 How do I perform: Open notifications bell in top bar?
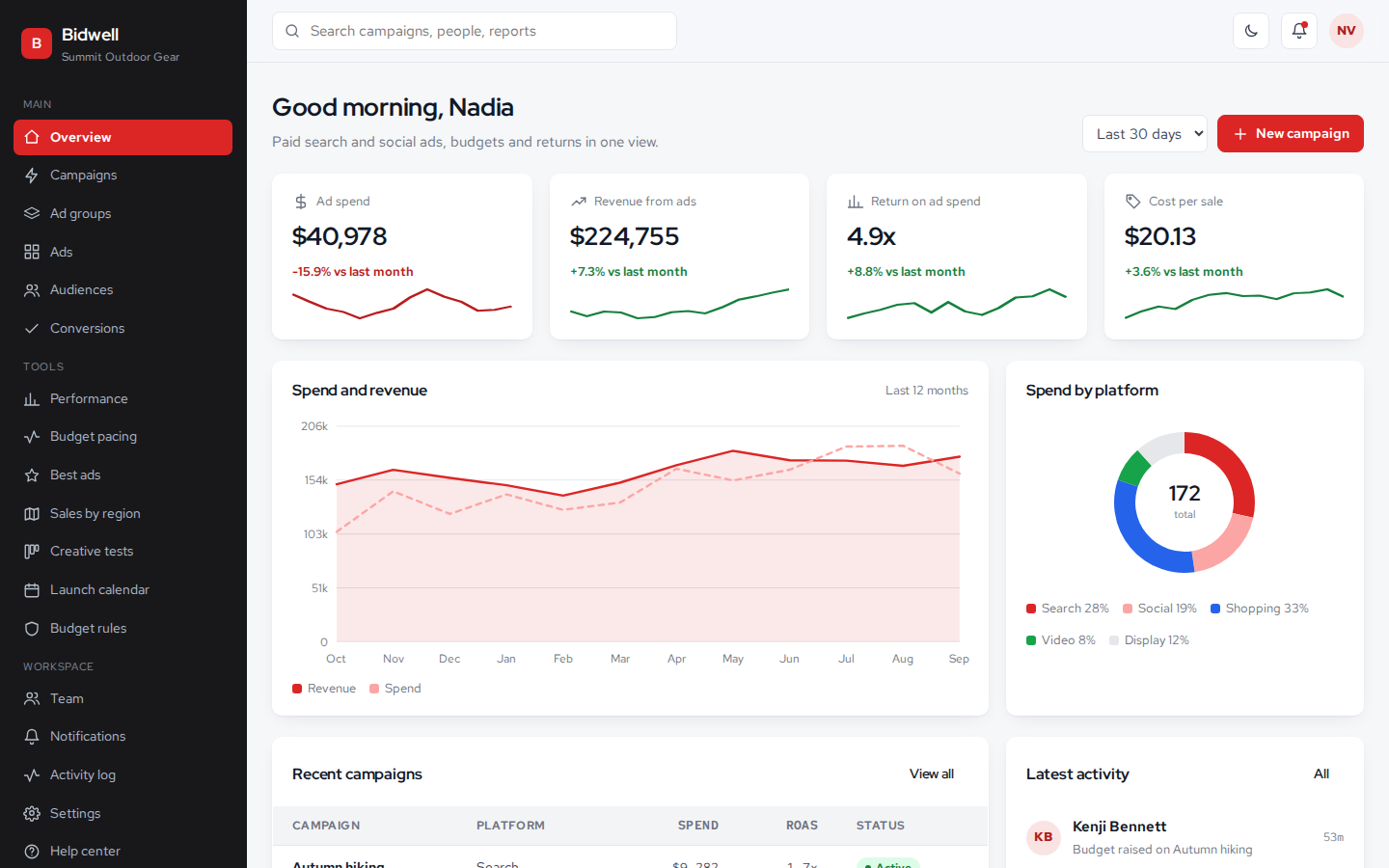(1299, 31)
